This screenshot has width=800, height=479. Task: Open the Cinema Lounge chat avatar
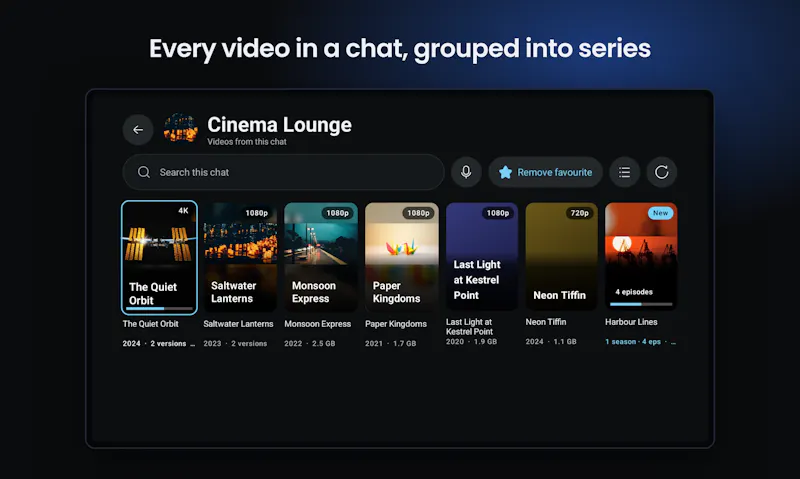[181, 128]
